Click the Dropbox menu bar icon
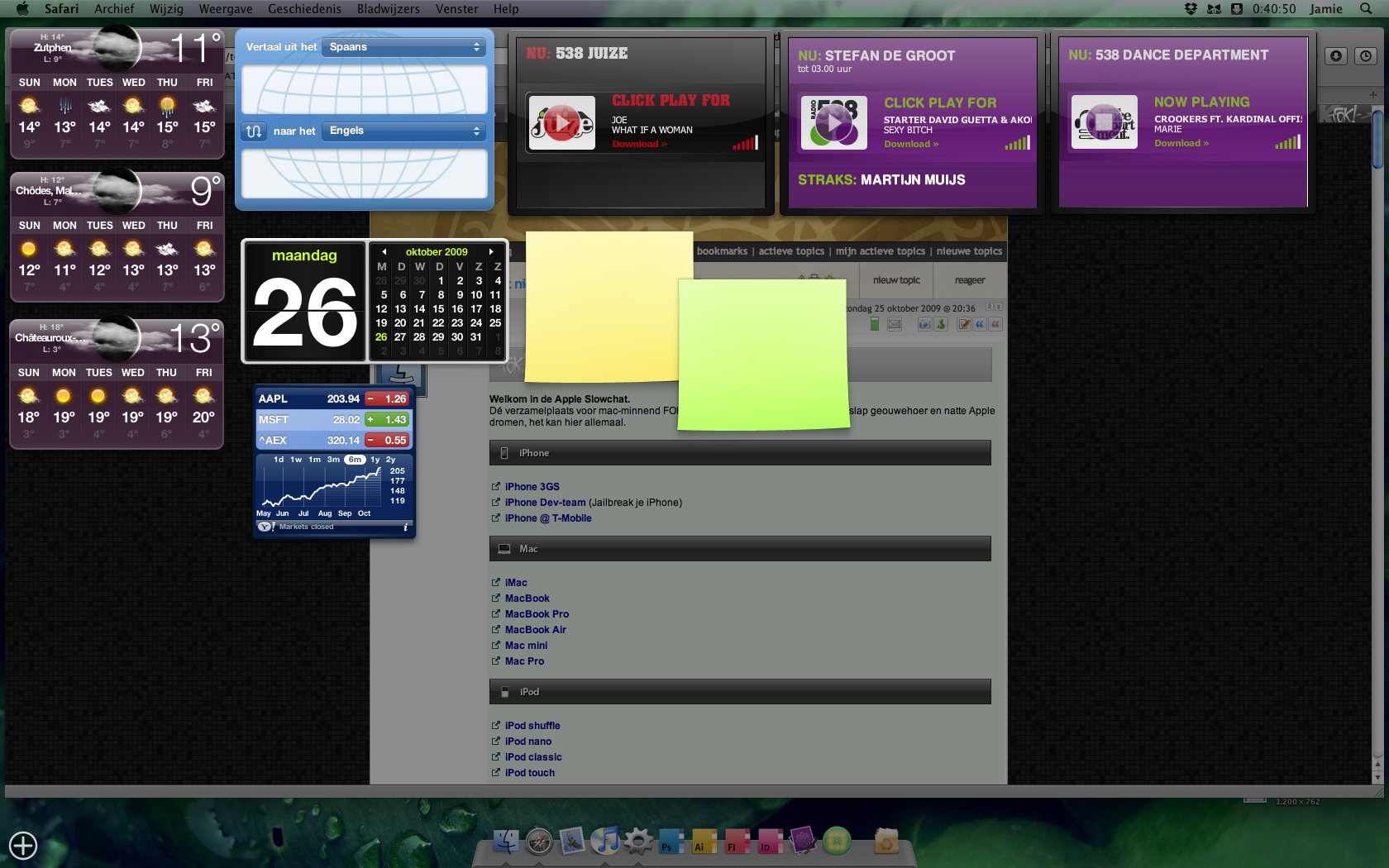This screenshot has height=868, width=1389. click(1191, 9)
